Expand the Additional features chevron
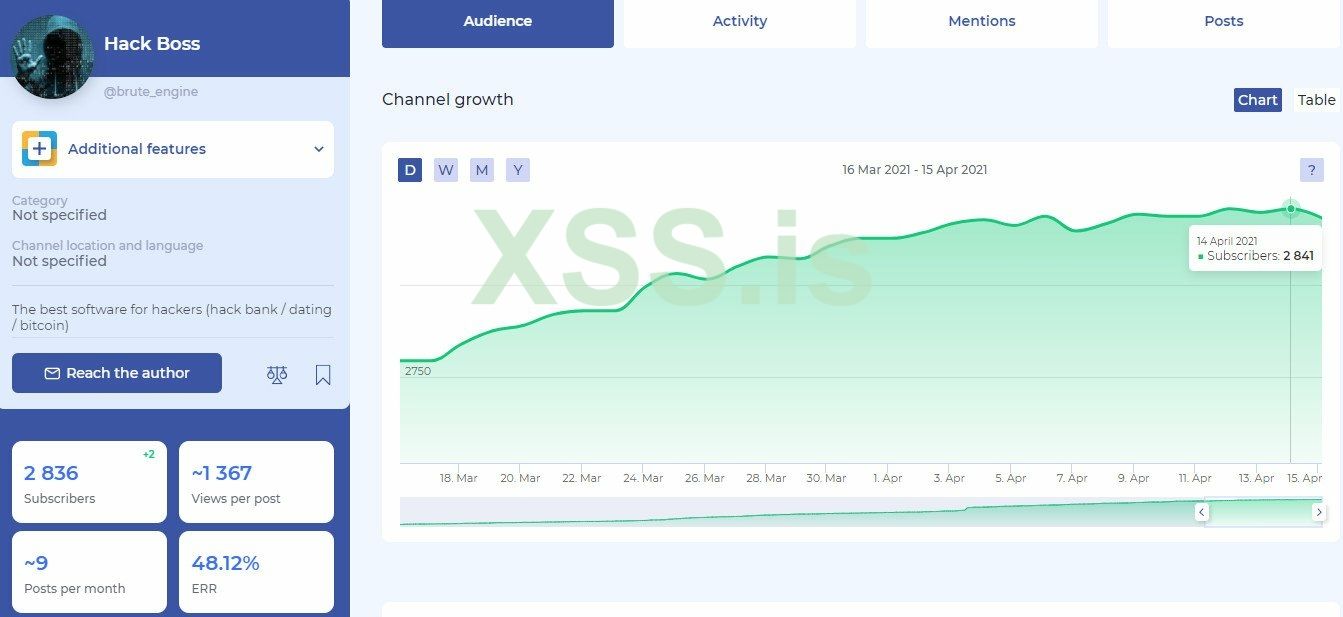 (x=318, y=149)
